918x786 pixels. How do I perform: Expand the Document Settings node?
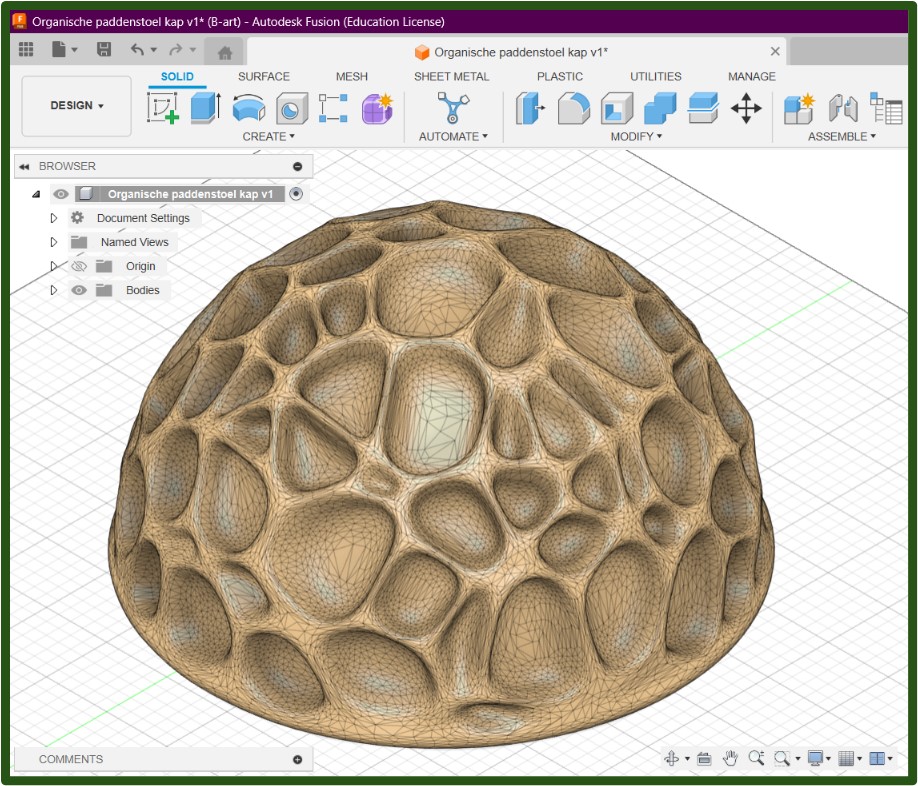[x=54, y=218]
